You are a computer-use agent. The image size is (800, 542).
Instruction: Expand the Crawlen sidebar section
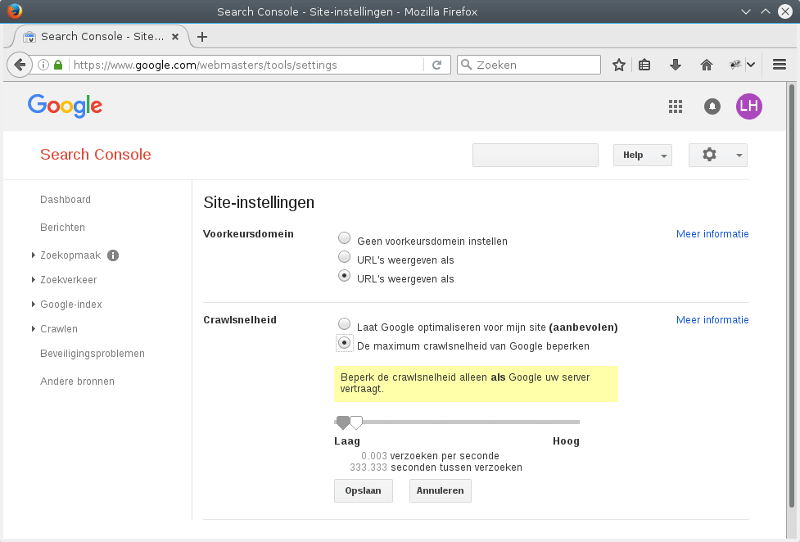pyautogui.click(x=33, y=329)
